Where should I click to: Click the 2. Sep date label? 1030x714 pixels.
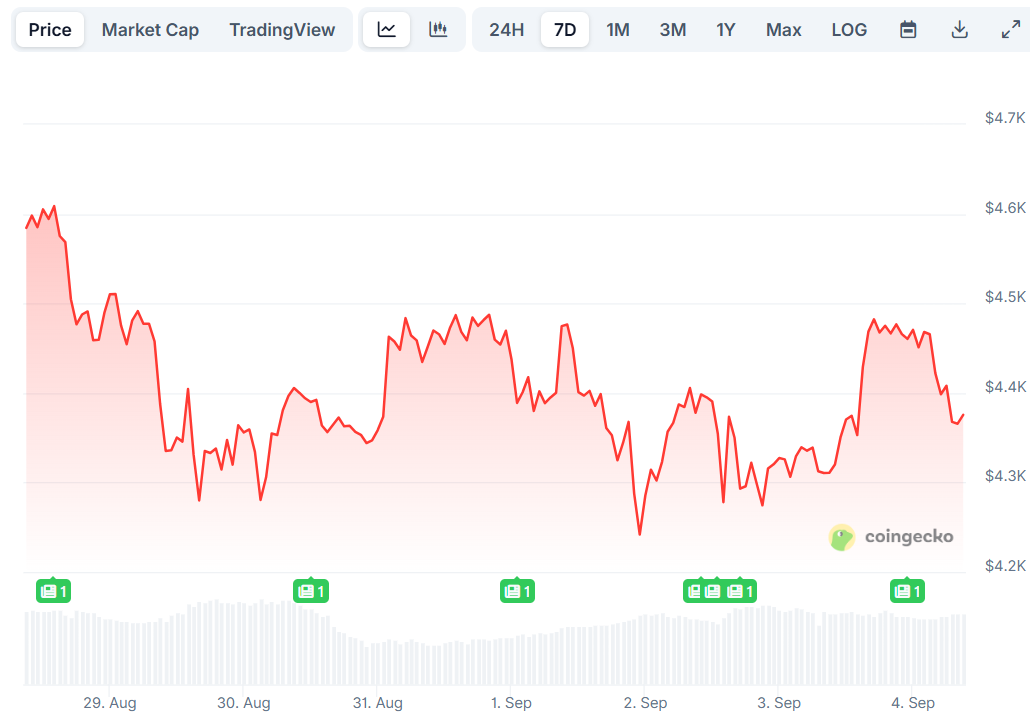coord(645,702)
